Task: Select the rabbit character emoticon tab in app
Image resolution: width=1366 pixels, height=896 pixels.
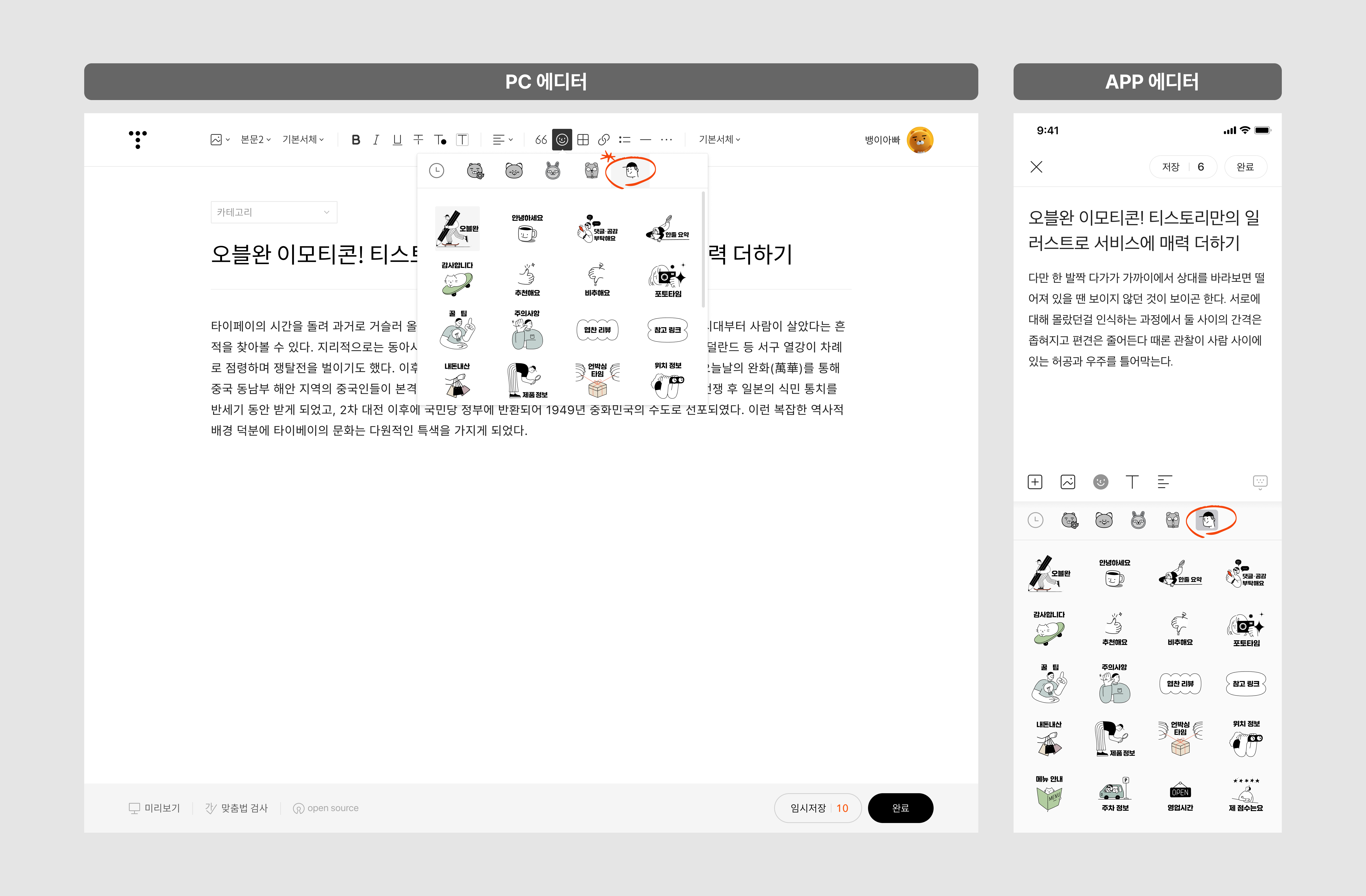Action: click(1138, 520)
